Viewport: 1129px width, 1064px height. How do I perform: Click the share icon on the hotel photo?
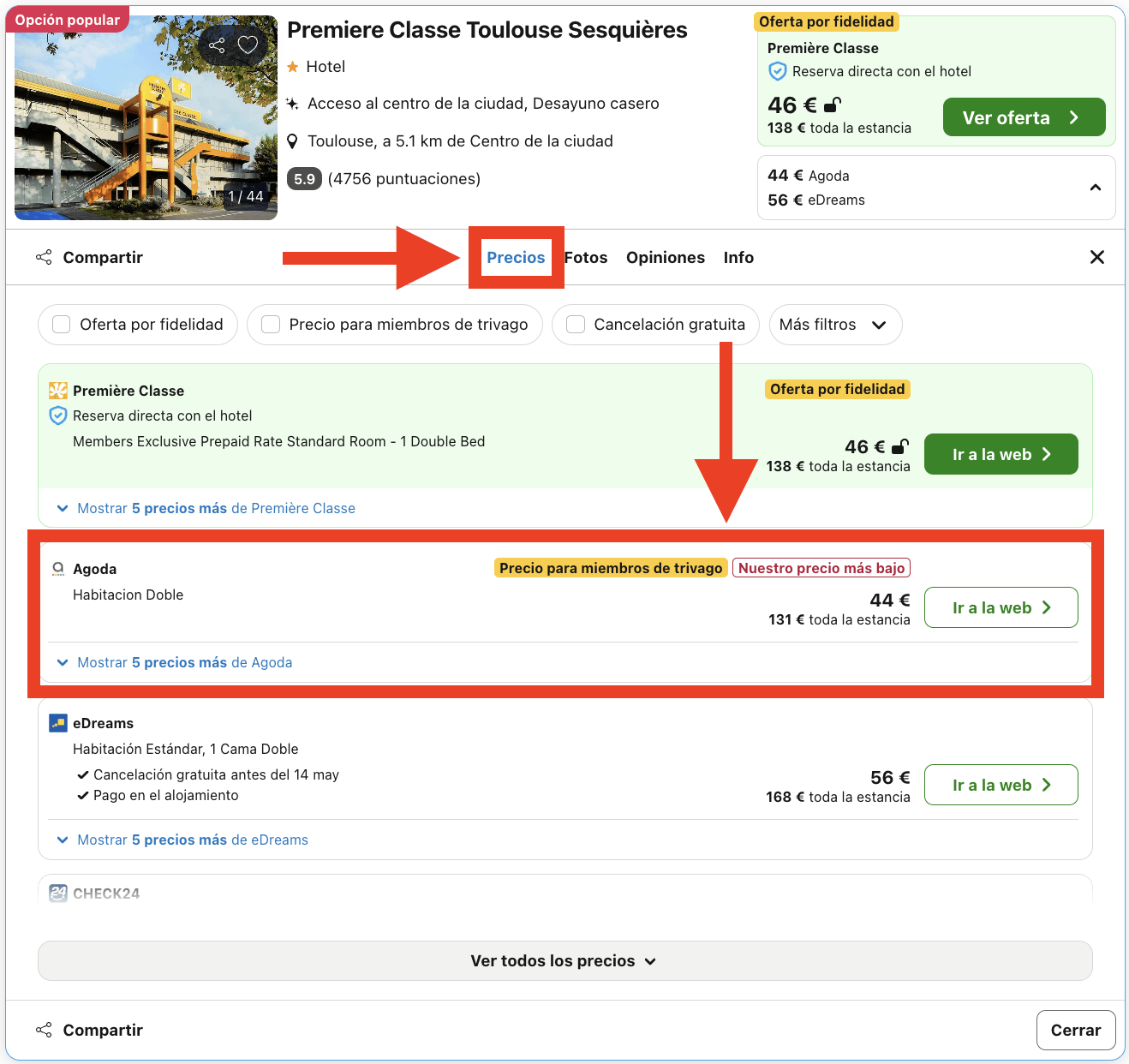click(x=217, y=45)
